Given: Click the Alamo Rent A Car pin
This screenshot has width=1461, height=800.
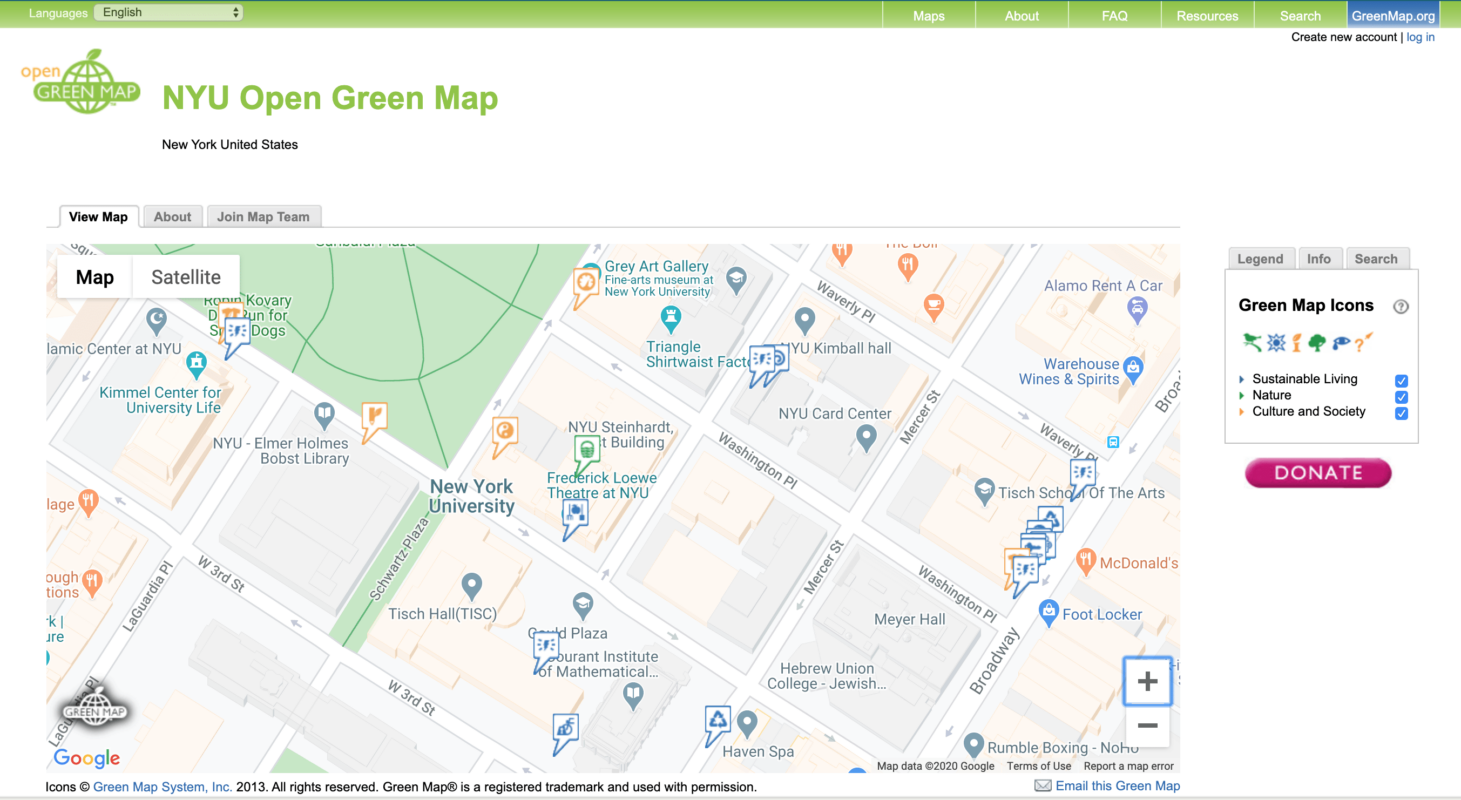Looking at the screenshot, I should tap(1137, 310).
